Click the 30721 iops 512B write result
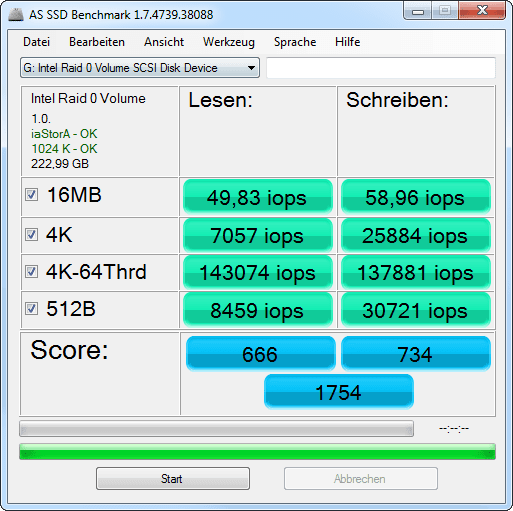Viewport: 513px width, 511px height. tap(416, 310)
